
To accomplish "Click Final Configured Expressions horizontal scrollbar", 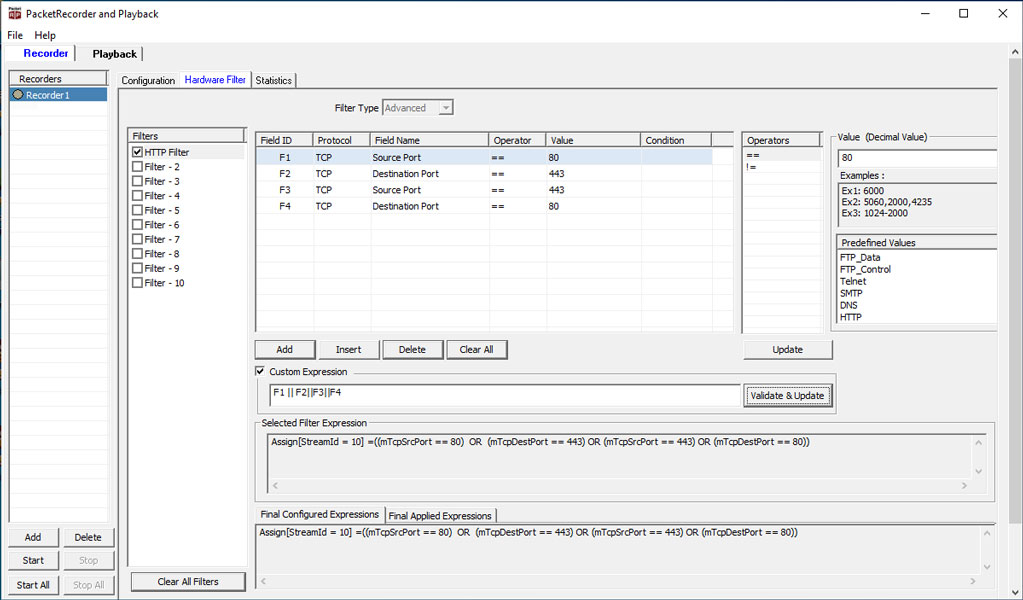I will [618, 580].
